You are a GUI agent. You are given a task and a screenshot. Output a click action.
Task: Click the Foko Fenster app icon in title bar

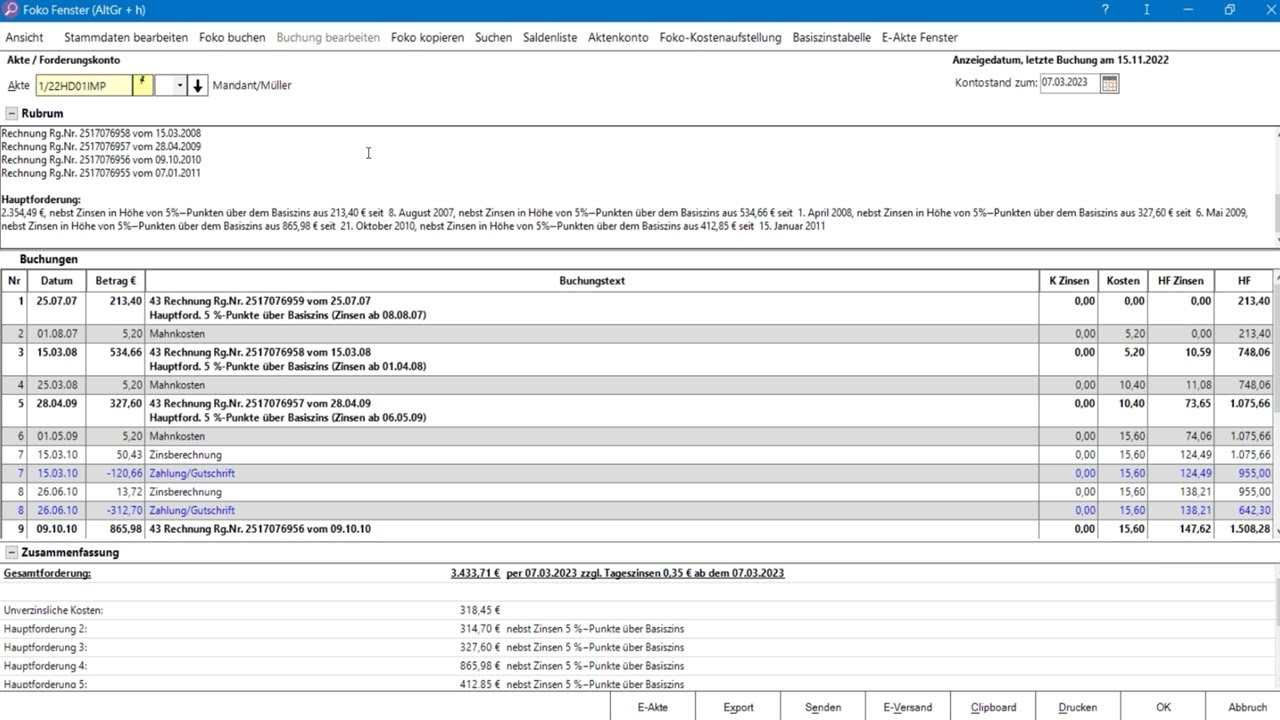coord(10,10)
